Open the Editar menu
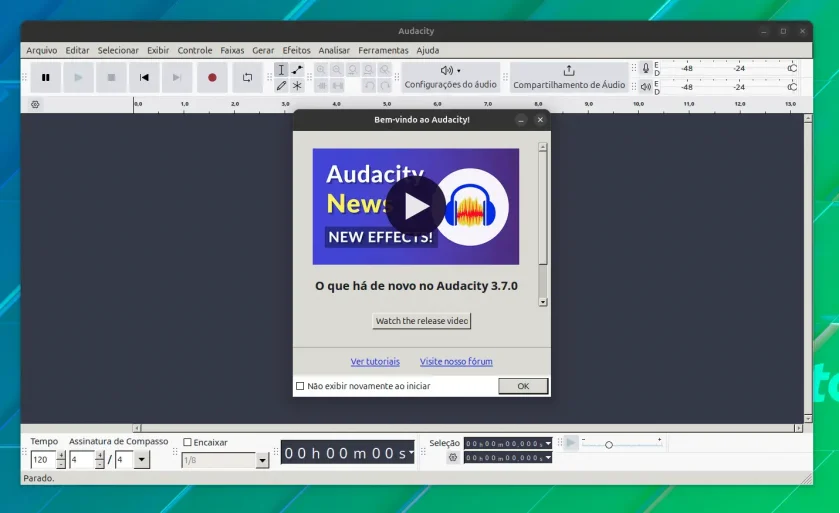Screen dimensions: 840x513 coord(77,50)
